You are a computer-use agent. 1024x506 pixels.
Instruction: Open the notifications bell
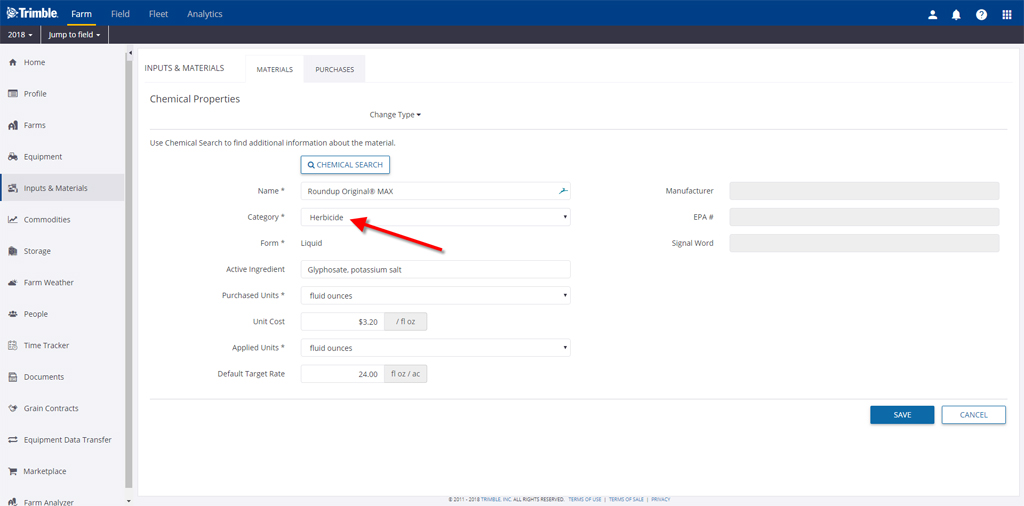(x=956, y=14)
